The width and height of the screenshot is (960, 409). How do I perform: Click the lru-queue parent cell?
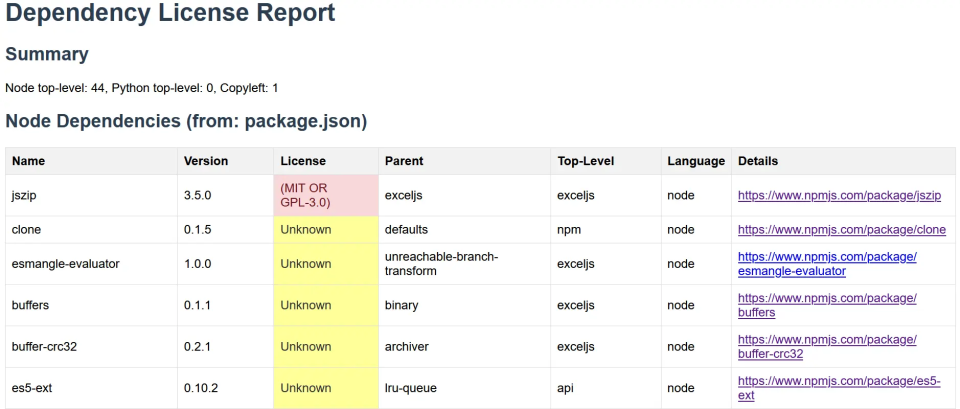(411, 388)
